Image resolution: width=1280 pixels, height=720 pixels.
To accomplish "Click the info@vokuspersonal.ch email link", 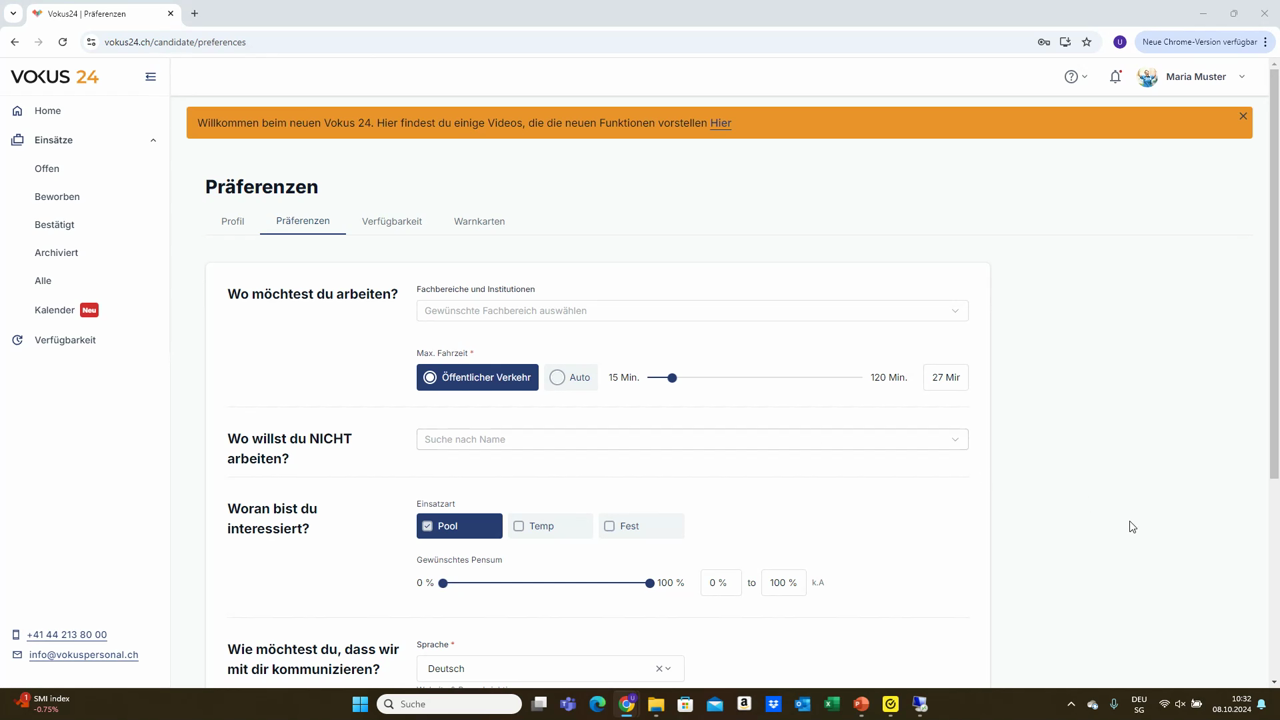I will 84,655.
